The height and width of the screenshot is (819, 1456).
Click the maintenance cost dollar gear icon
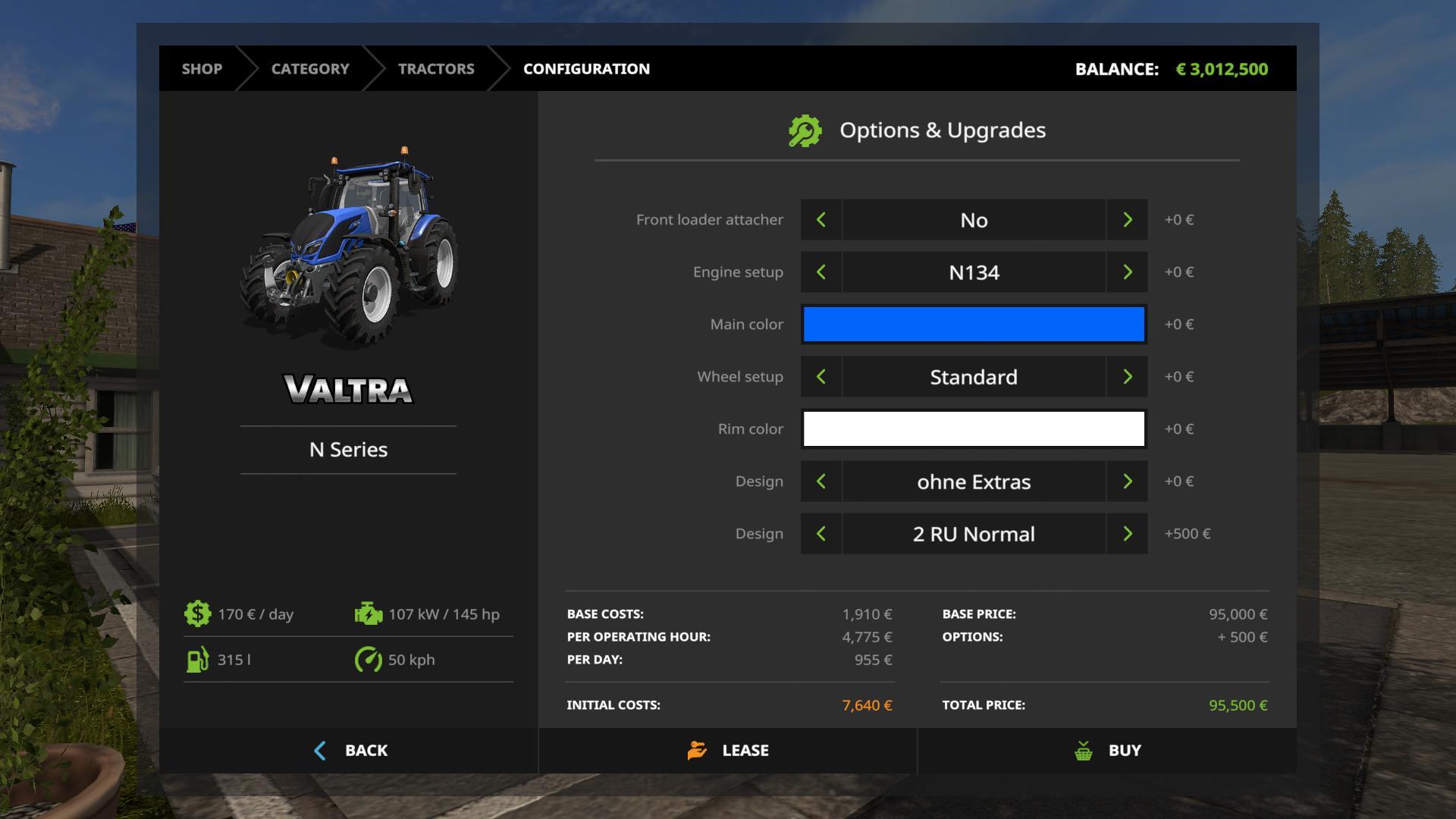[x=197, y=613]
